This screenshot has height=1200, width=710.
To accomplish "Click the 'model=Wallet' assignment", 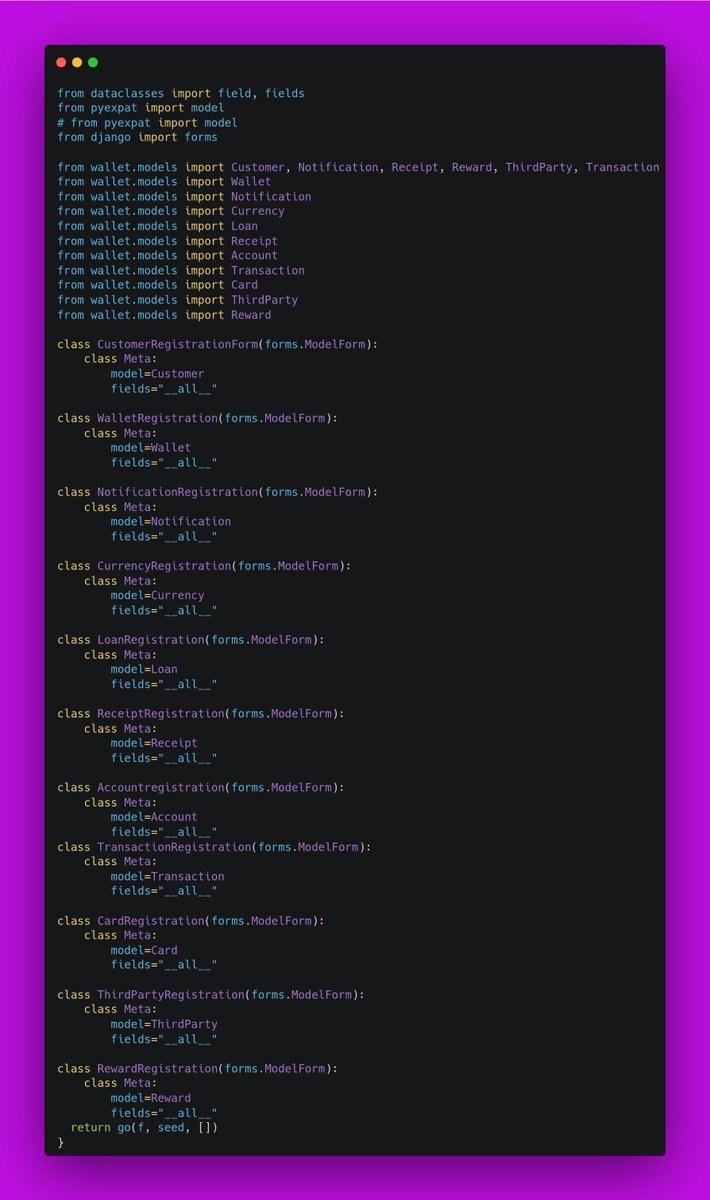I will point(151,448).
